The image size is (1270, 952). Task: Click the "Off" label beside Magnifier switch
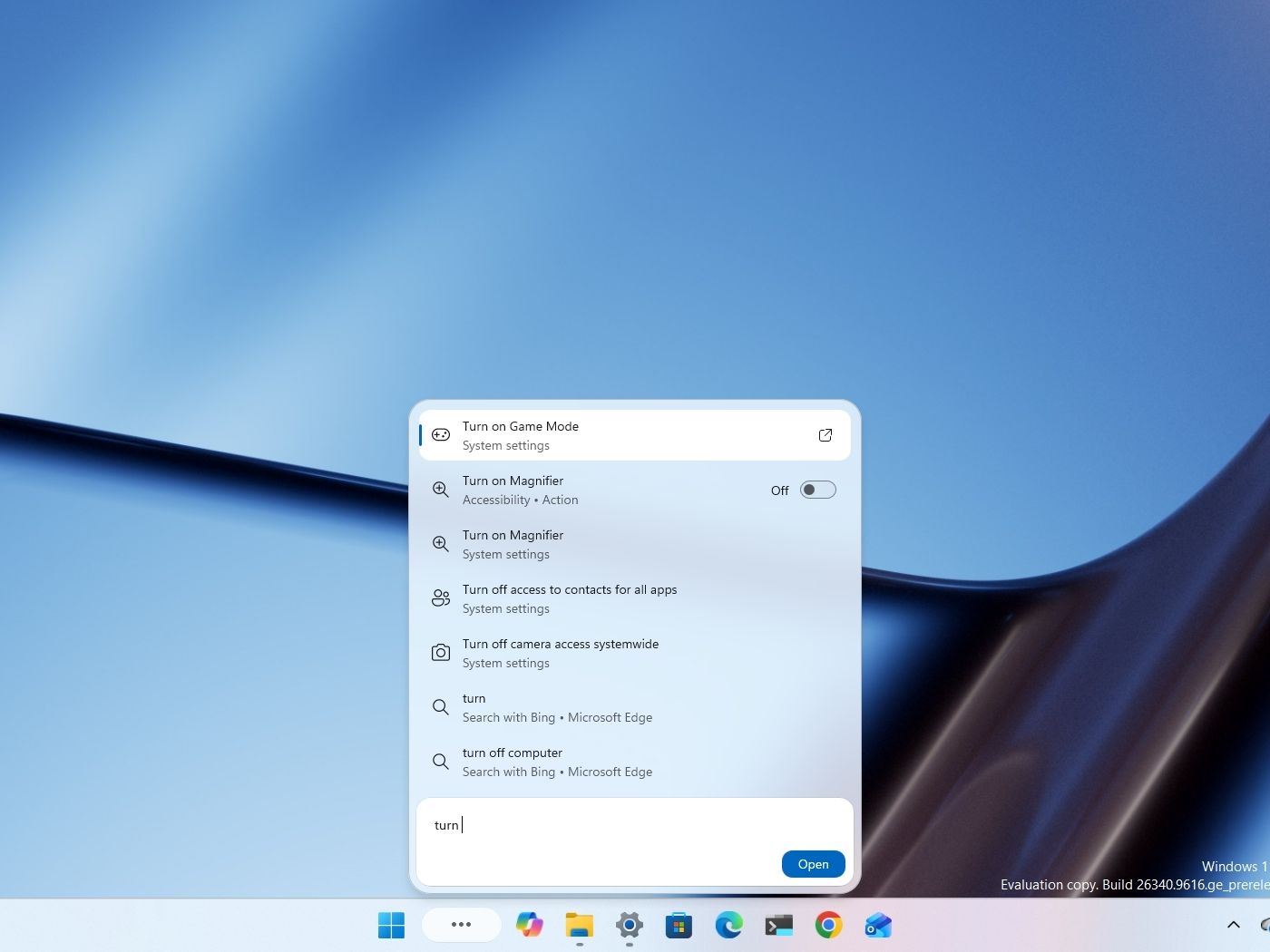point(780,491)
